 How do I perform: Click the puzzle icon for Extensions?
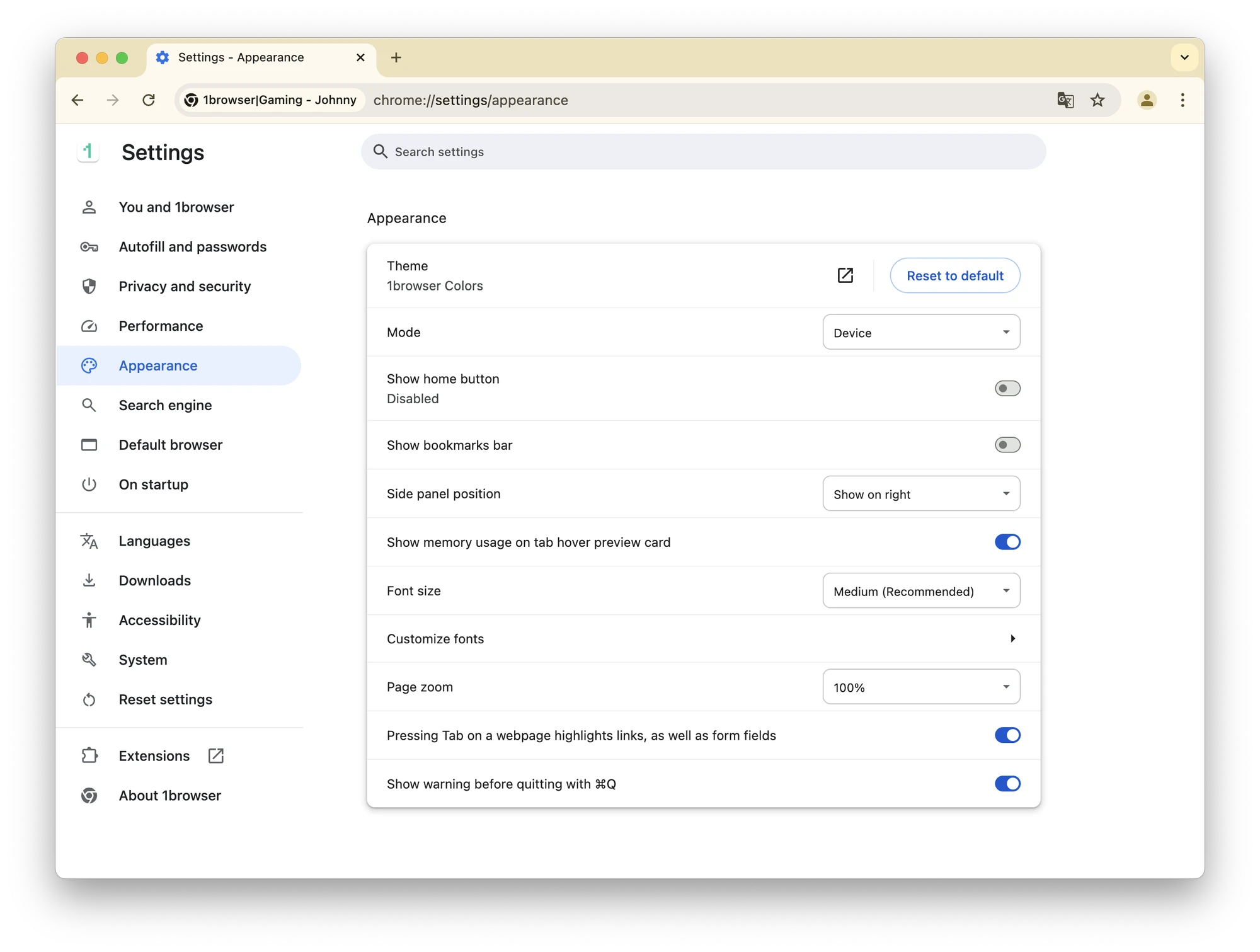pos(89,755)
